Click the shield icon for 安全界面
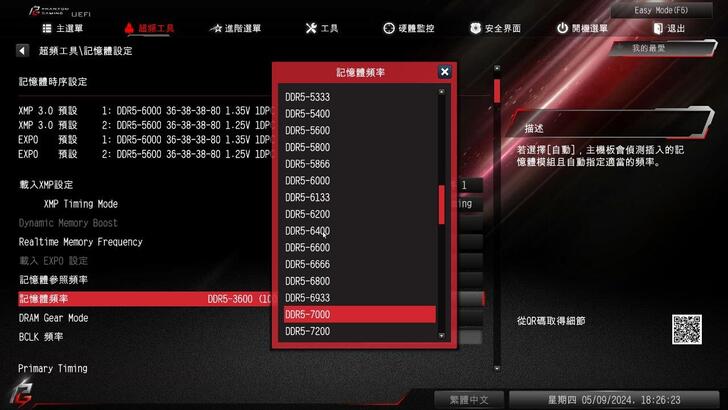 pos(475,28)
